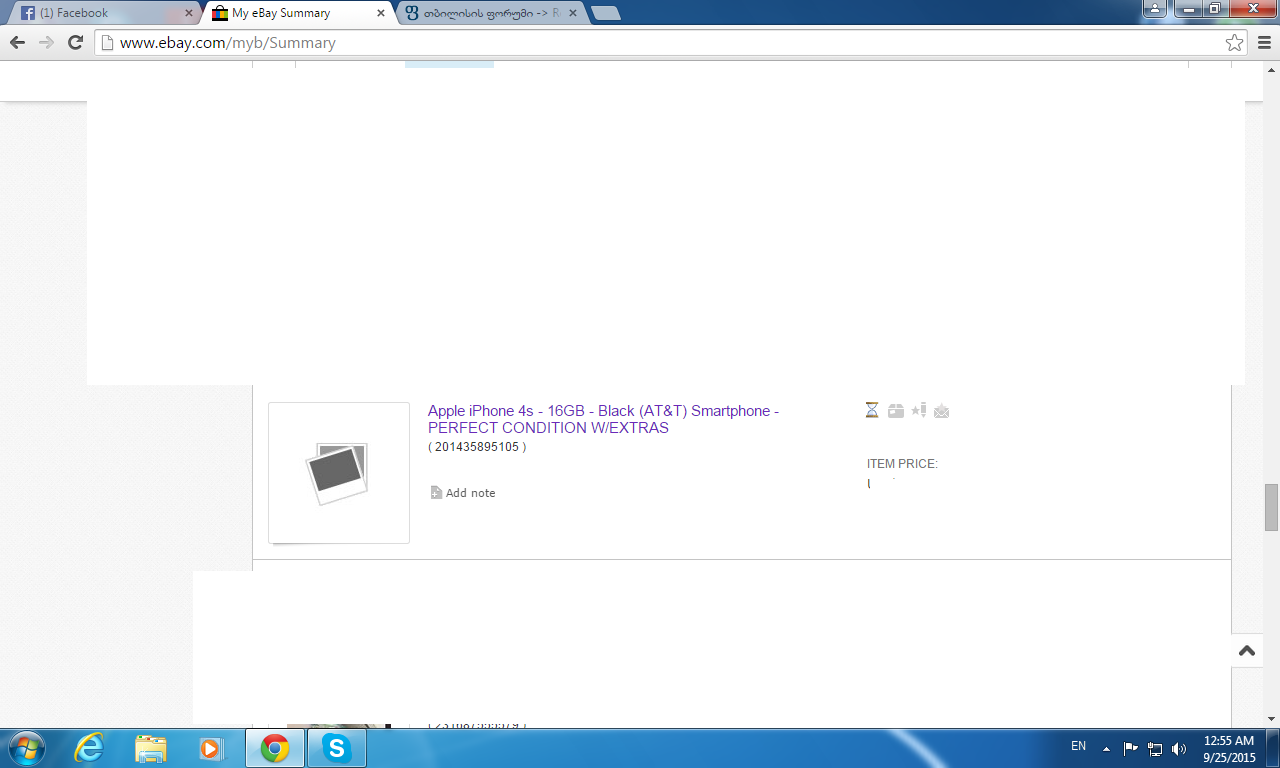
Task: Open a new browser tab
Action: (x=605, y=14)
